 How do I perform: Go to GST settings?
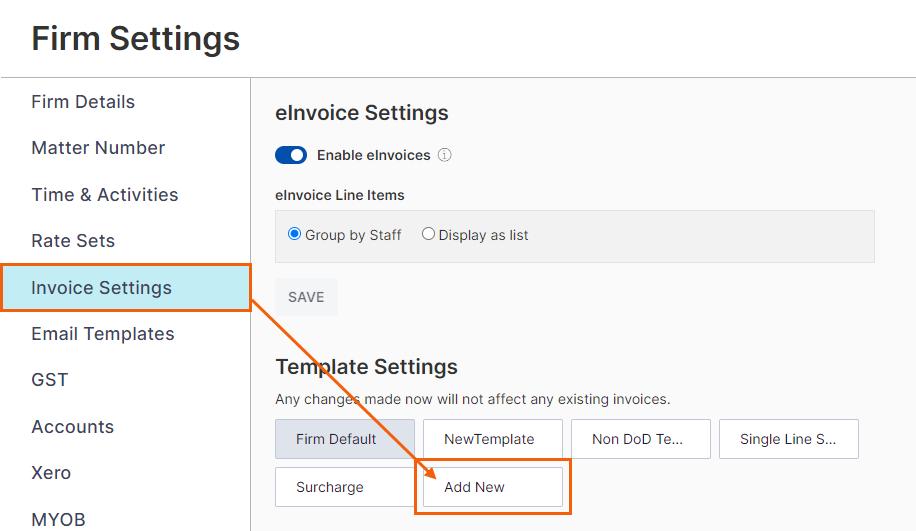(50, 380)
